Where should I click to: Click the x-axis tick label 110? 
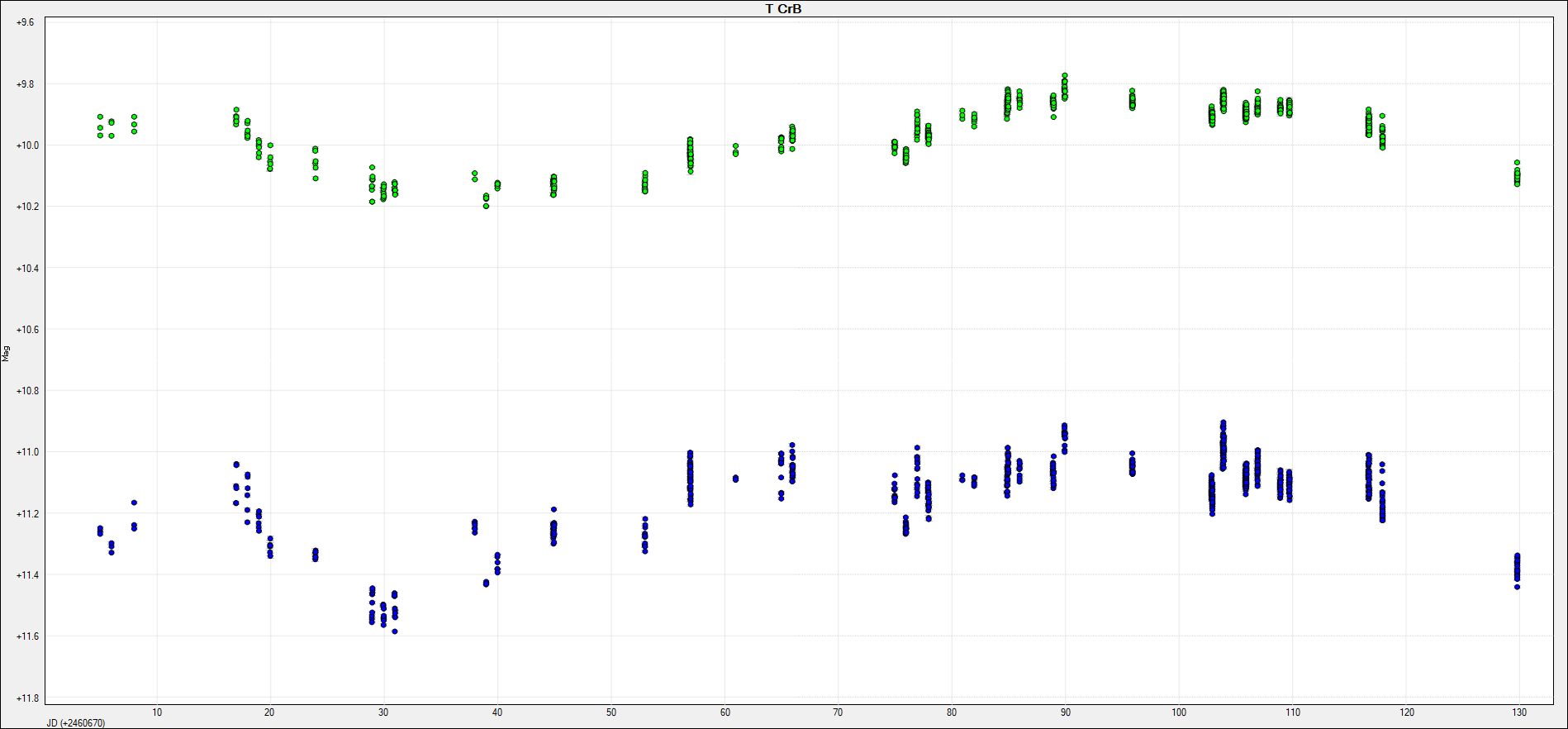(1293, 712)
